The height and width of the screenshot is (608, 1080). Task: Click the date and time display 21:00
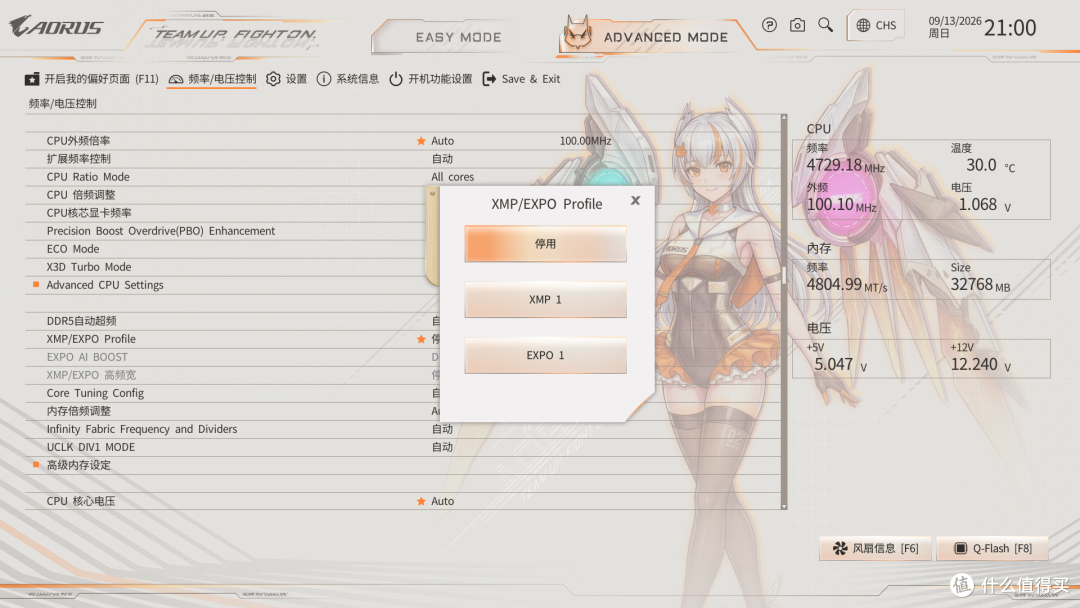point(982,27)
